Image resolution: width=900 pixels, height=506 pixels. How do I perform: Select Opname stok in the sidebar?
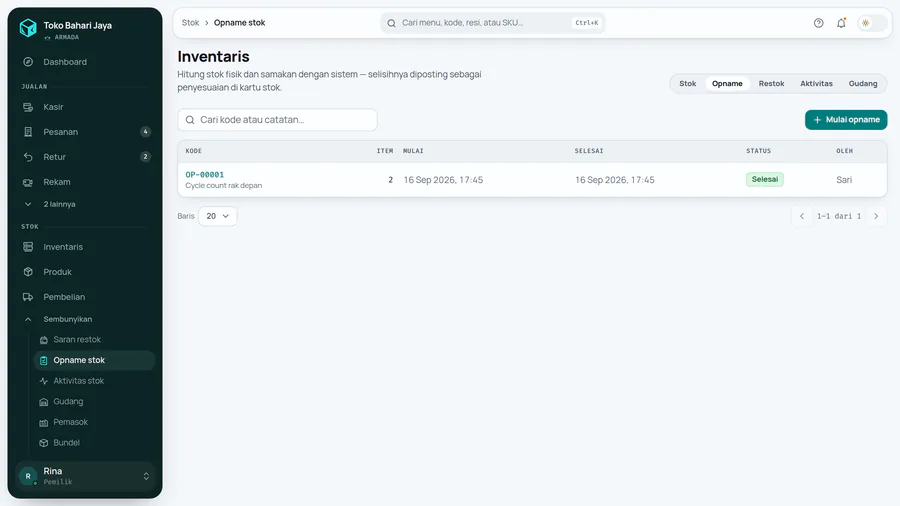(x=94, y=360)
